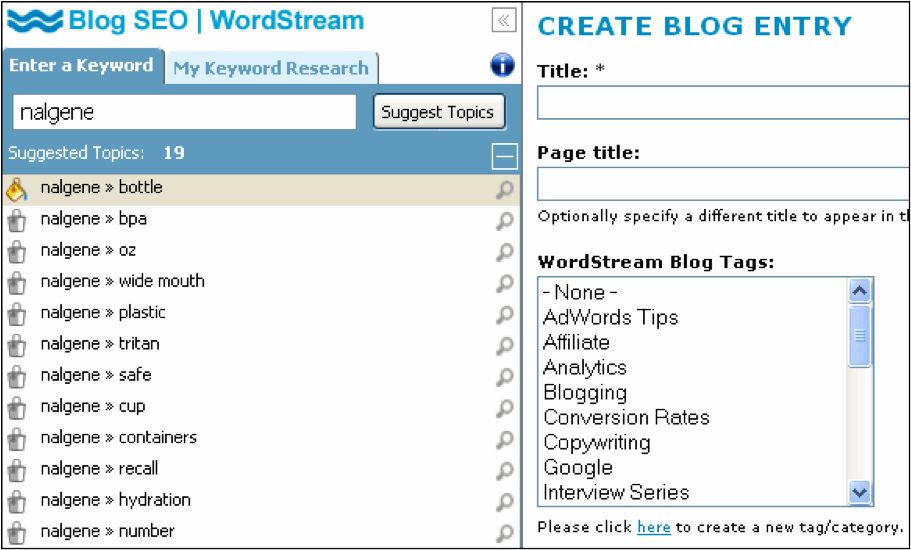
Task: Collapse the WordStream sidebar with double-chevron icon
Action: point(503,21)
